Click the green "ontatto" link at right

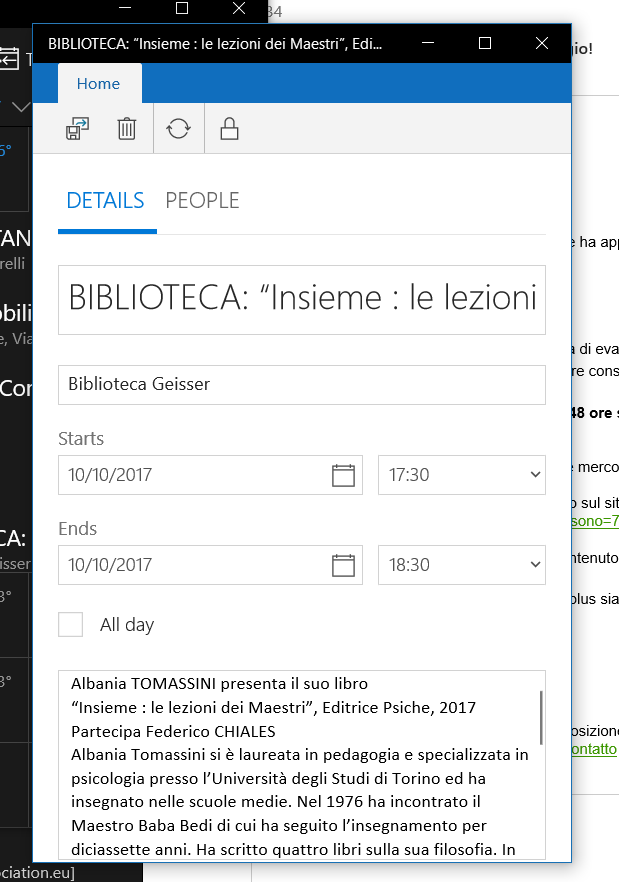594,749
